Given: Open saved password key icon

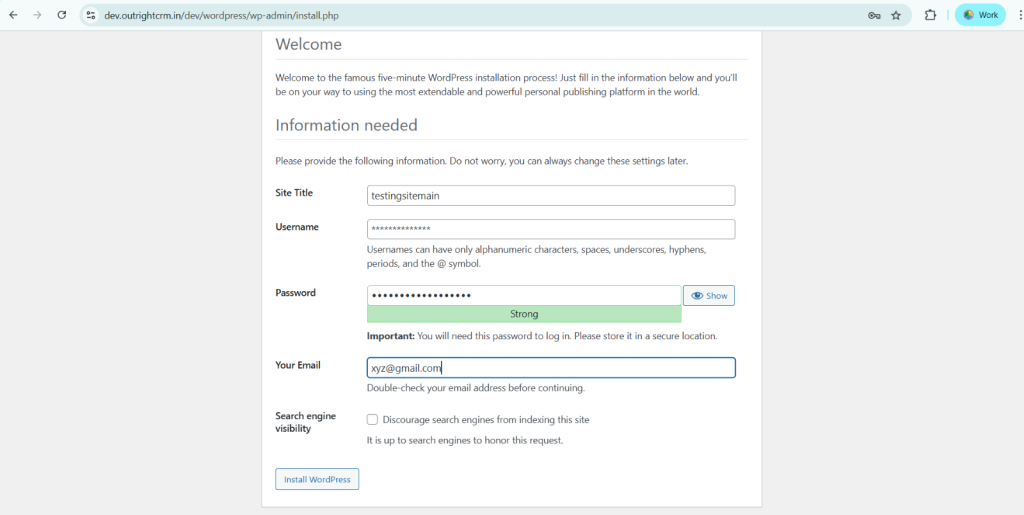Looking at the screenshot, I should (874, 15).
